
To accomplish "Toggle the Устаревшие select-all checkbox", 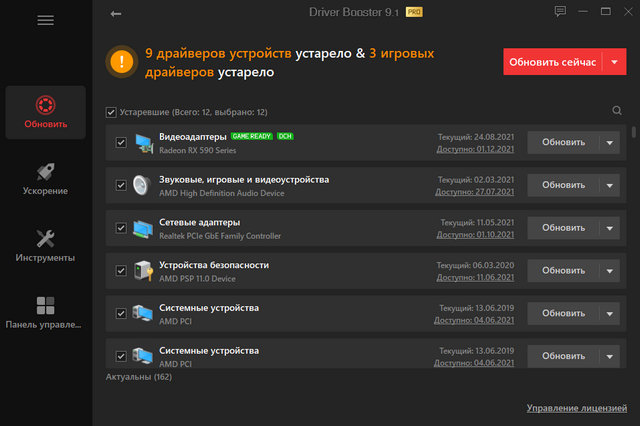I will [x=110, y=112].
